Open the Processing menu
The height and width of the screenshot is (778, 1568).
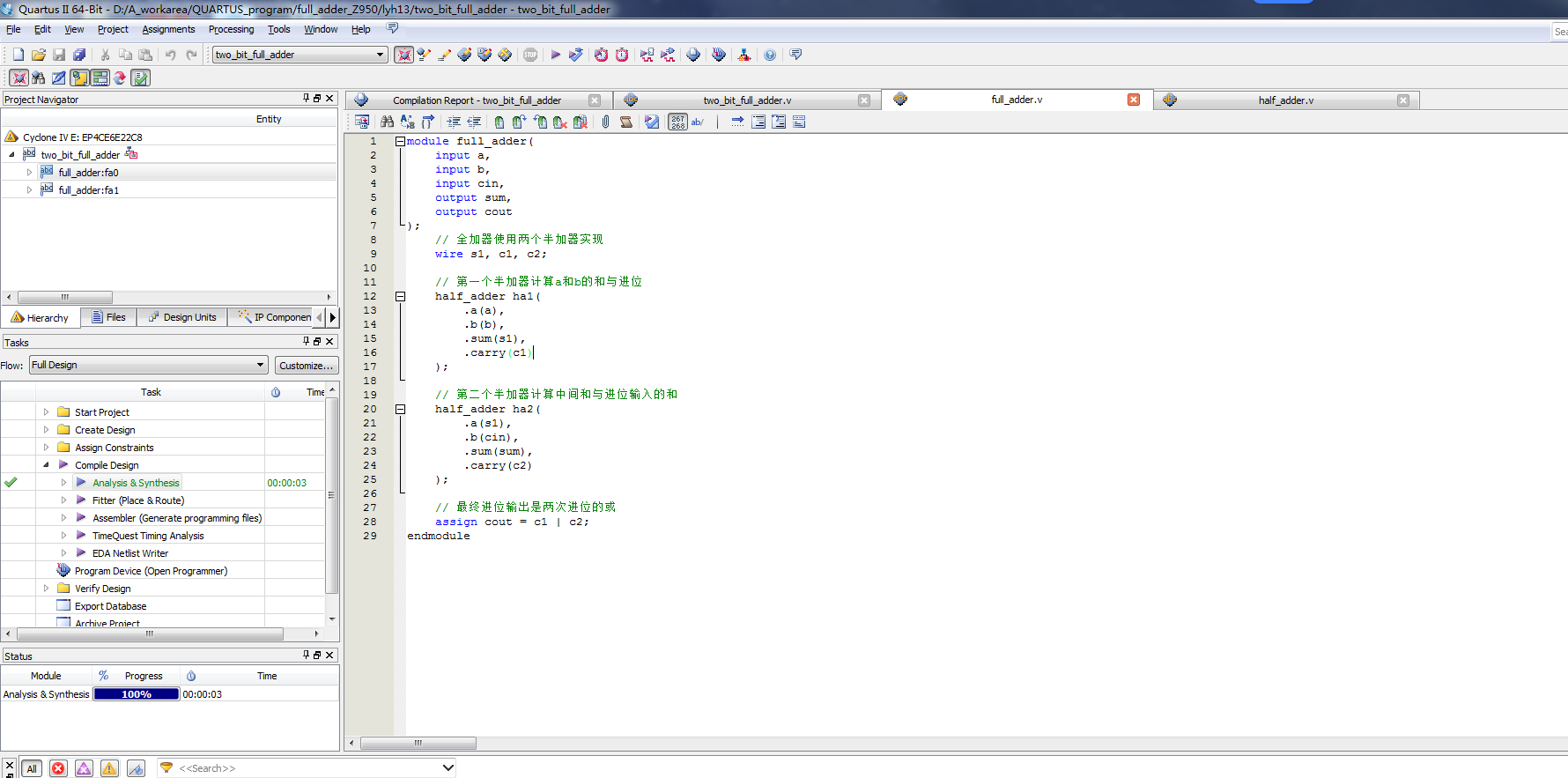coord(231,29)
